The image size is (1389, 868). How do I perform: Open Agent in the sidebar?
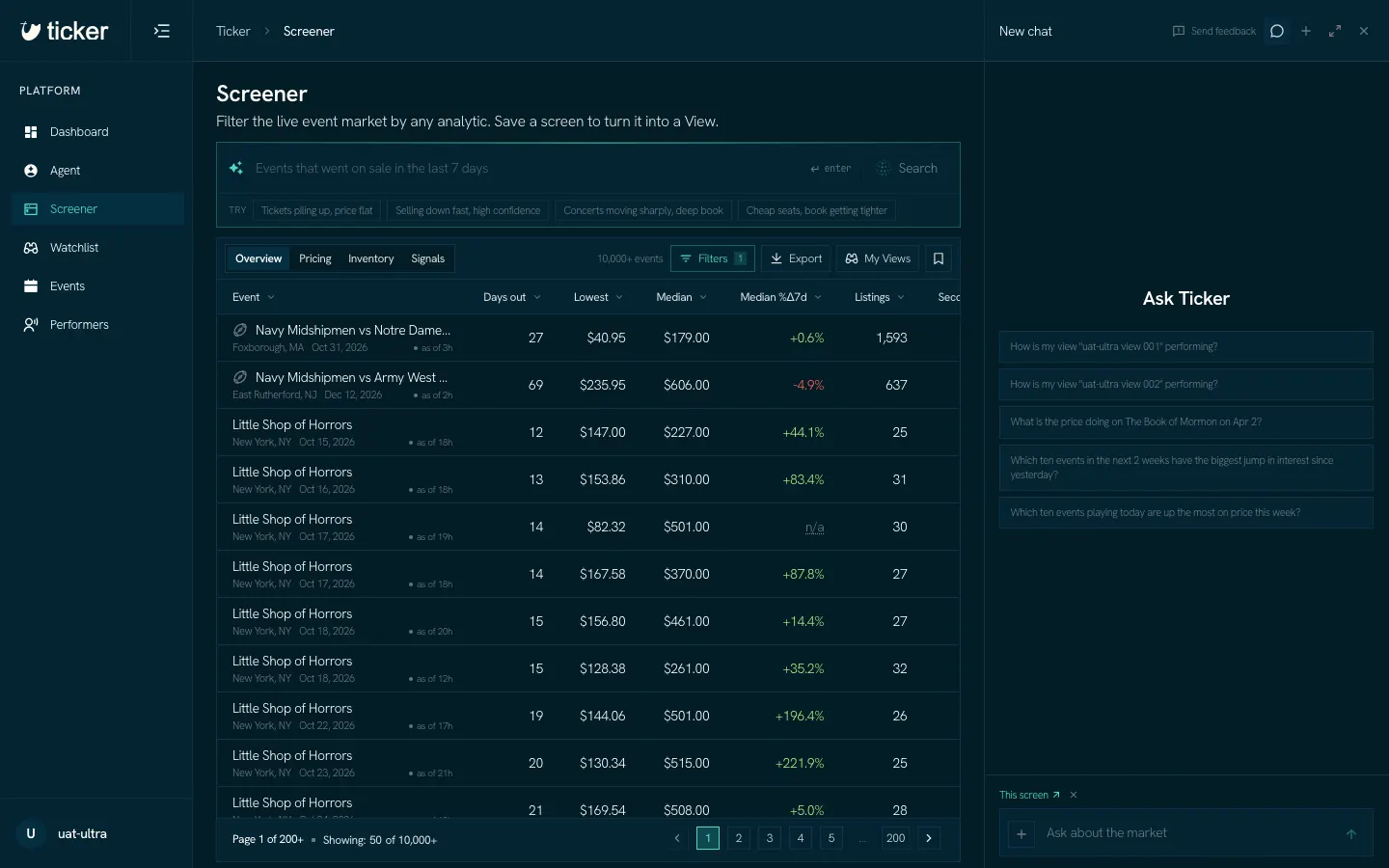pyautogui.click(x=97, y=171)
